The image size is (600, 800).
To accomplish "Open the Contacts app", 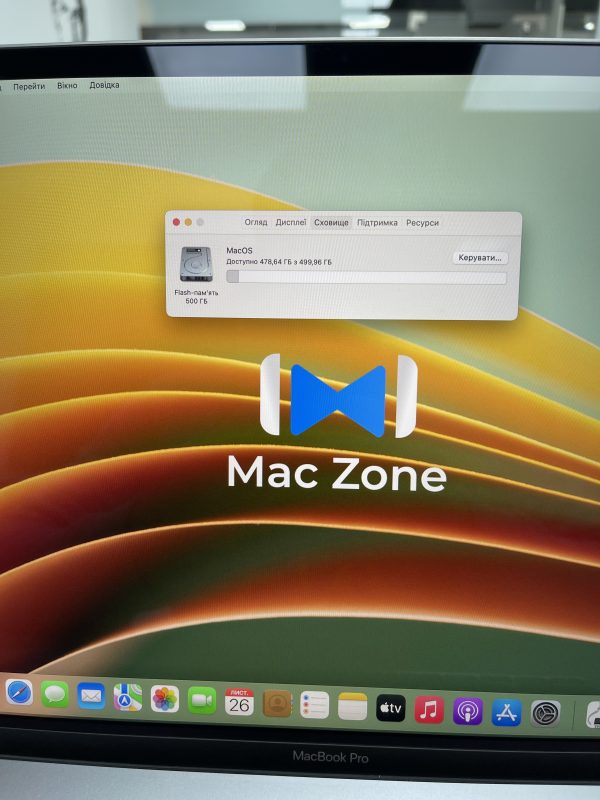I will click(x=277, y=704).
